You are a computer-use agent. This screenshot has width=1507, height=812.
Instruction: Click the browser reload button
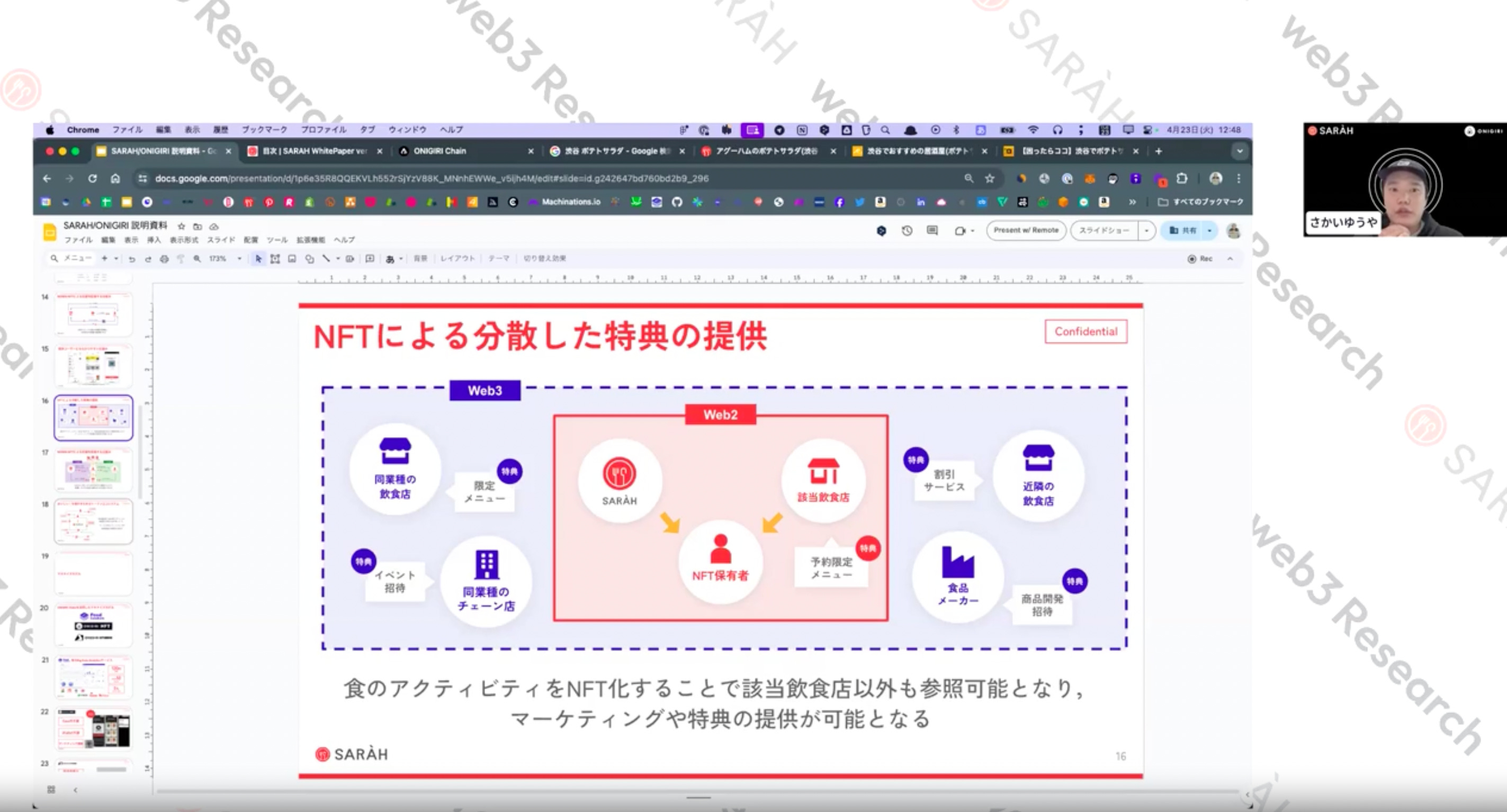tap(93, 178)
